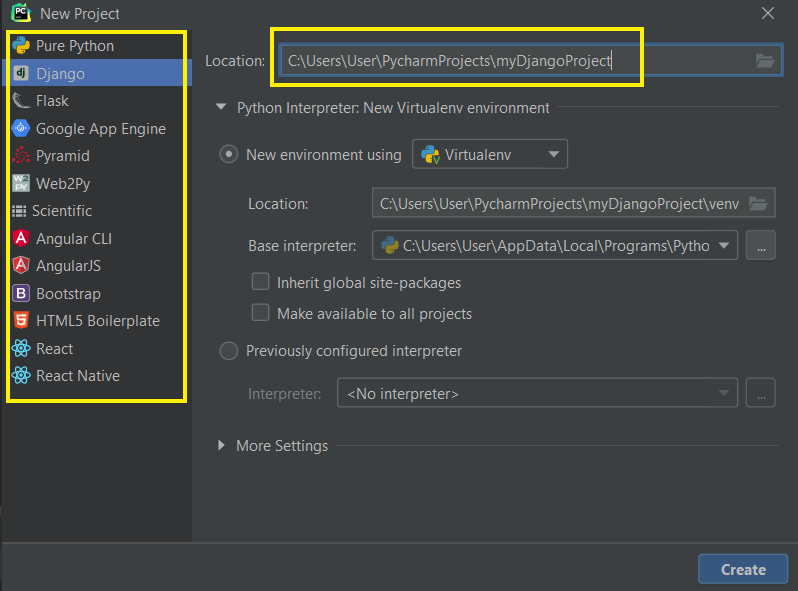
Task: Click the Create button
Action: pos(743,569)
